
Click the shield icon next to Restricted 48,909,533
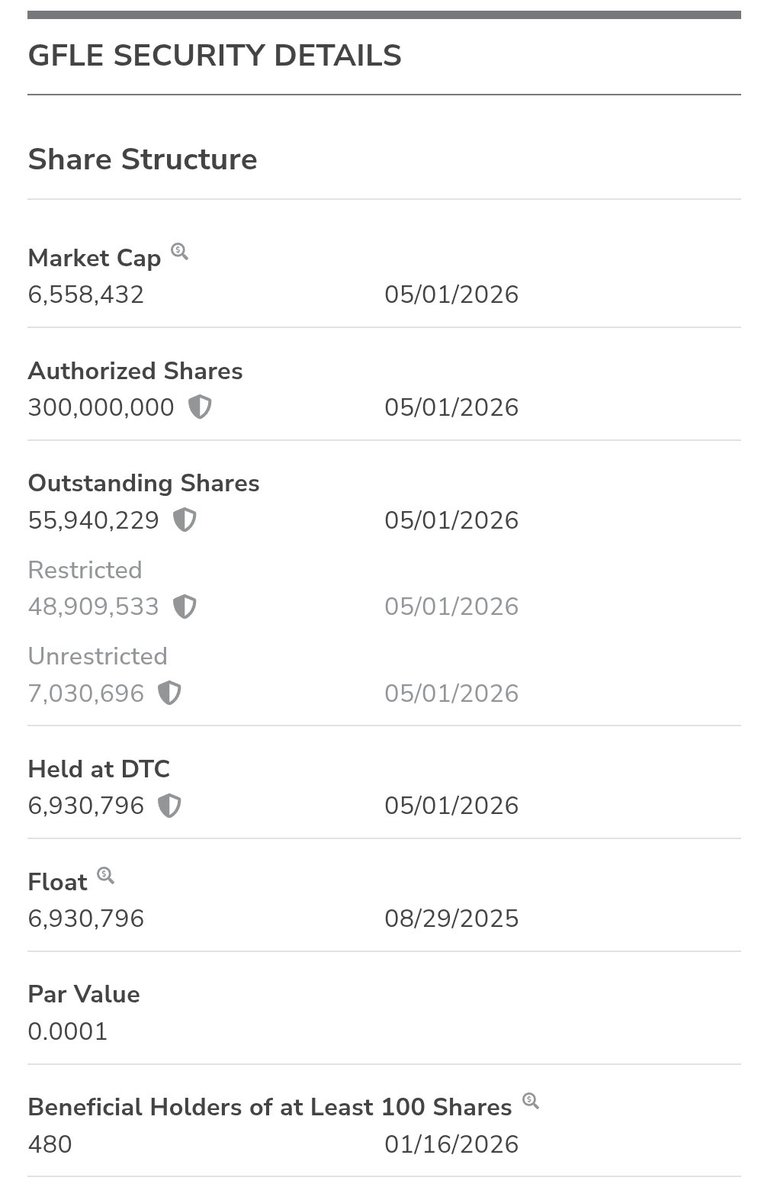tap(185, 606)
